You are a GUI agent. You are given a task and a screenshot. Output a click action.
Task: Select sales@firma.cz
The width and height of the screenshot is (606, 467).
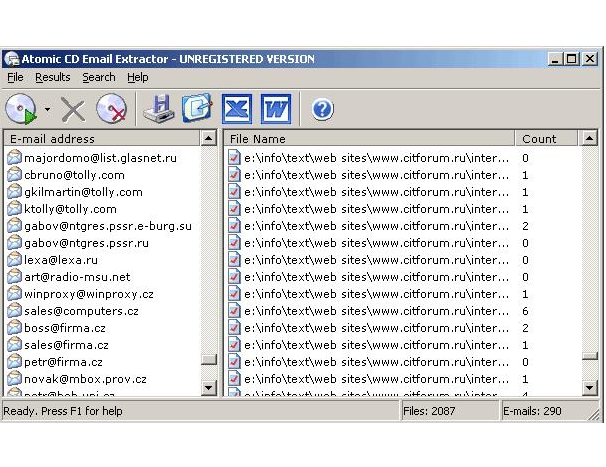(66, 345)
